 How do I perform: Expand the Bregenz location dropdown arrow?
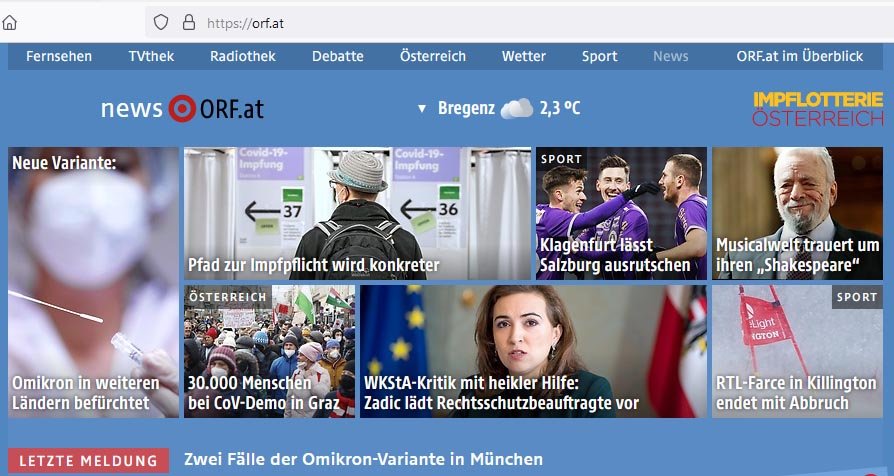(422, 108)
